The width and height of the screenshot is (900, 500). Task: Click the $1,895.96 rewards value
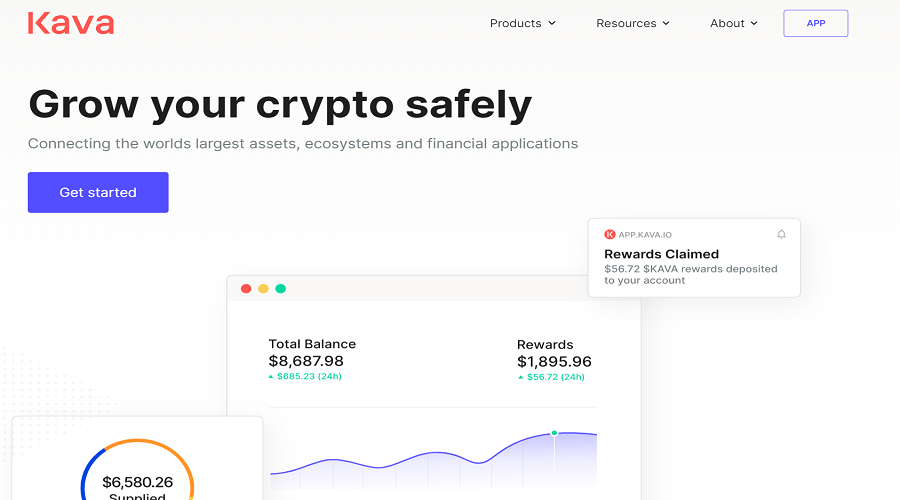tap(554, 362)
